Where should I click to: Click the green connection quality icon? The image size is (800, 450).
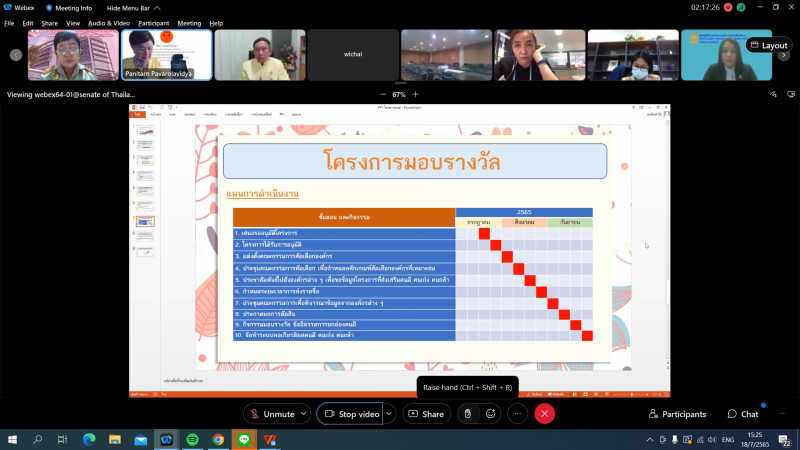click(x=741, y=7)
